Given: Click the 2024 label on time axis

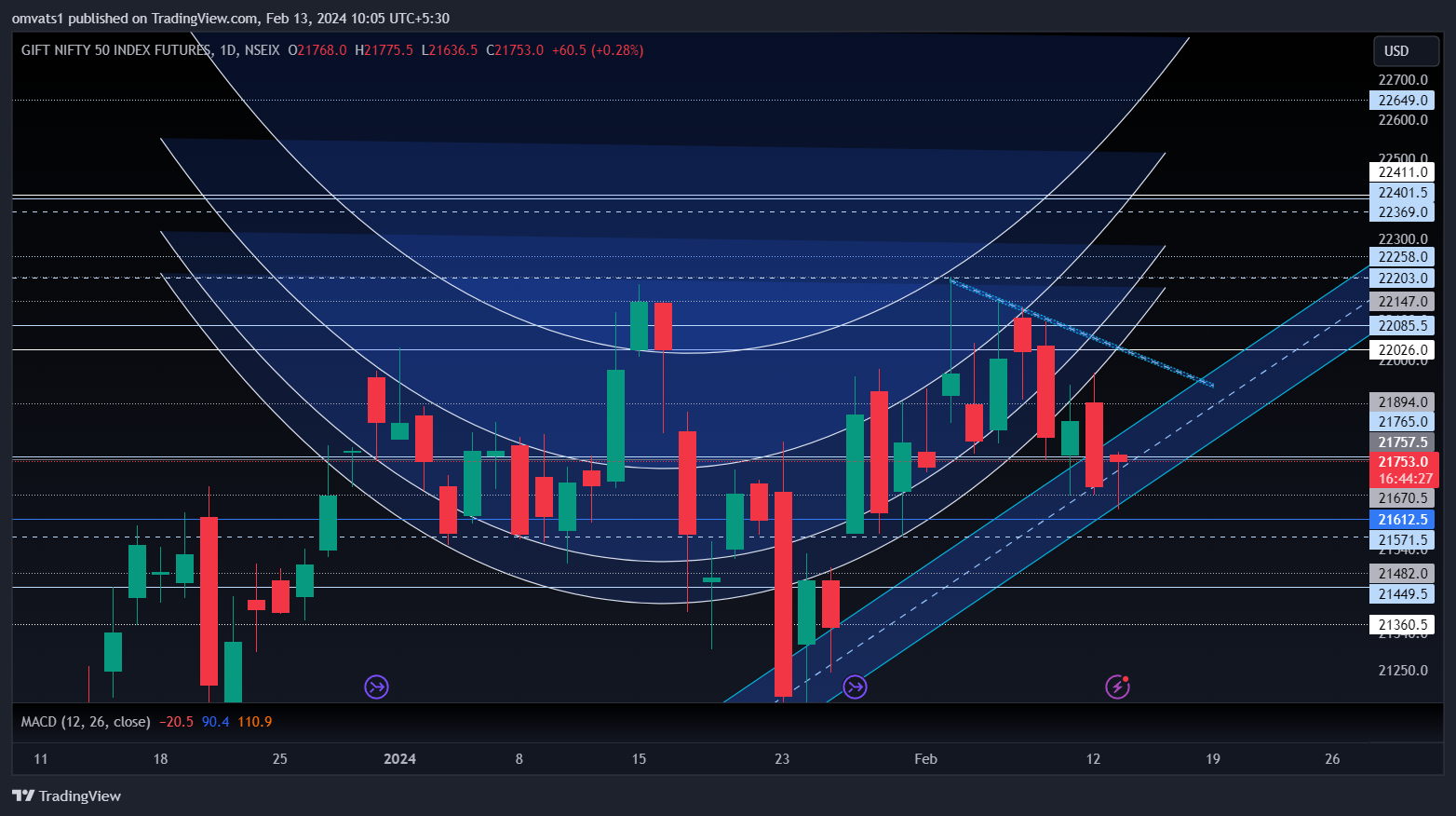Looking at the screenshot, I should 400,759.
